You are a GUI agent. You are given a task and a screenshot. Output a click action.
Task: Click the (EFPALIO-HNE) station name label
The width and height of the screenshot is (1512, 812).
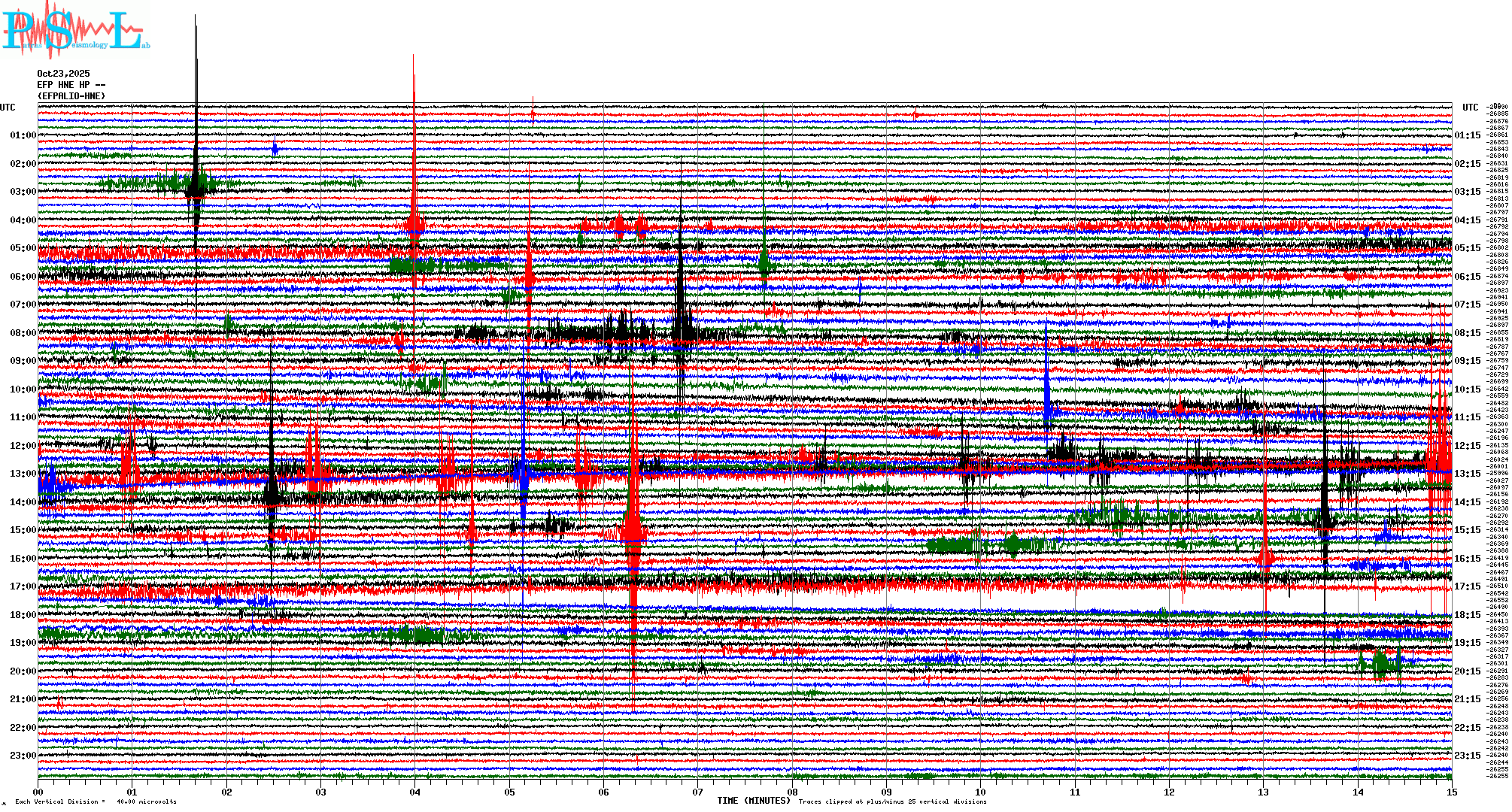[x=71, y=96]
